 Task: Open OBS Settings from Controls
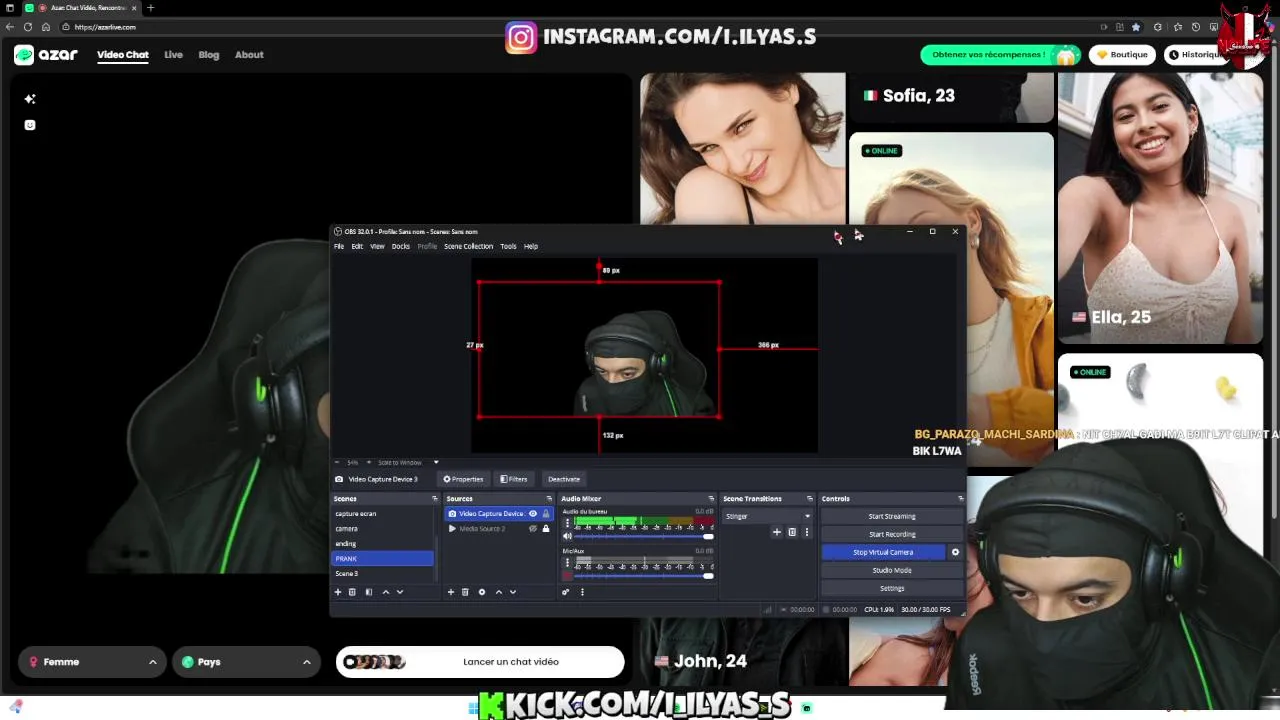point(891,588)
